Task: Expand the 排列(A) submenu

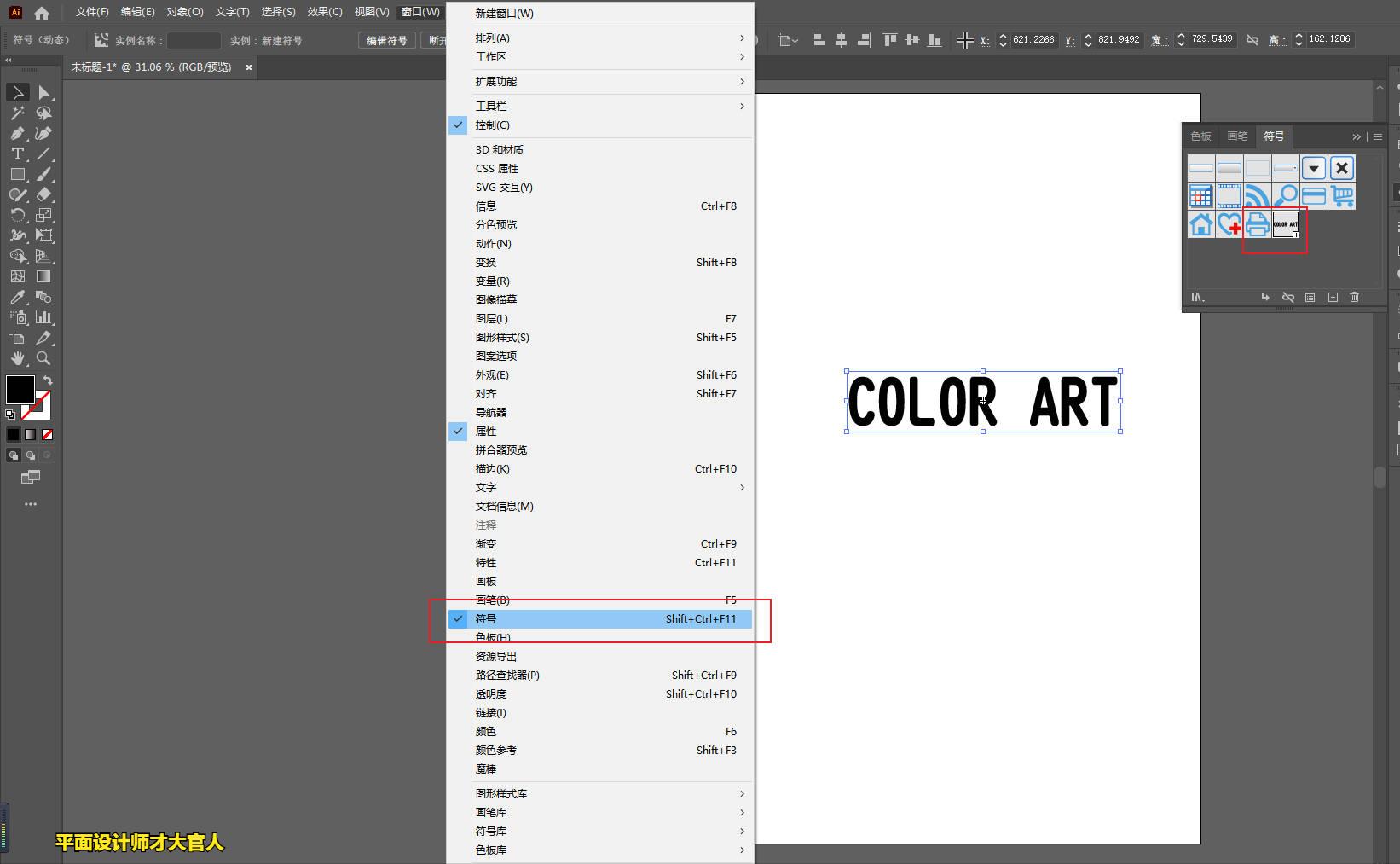Action: [600, 38]
